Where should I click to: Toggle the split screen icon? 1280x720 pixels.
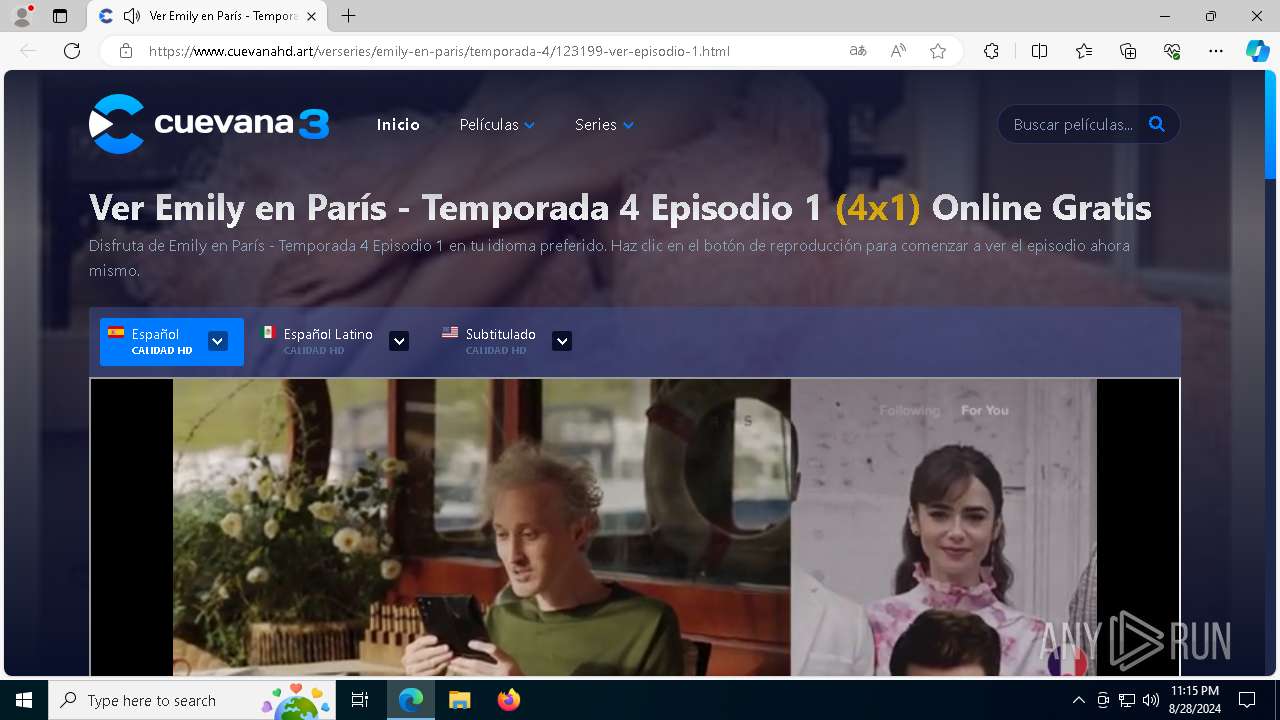coord(1039,51)
